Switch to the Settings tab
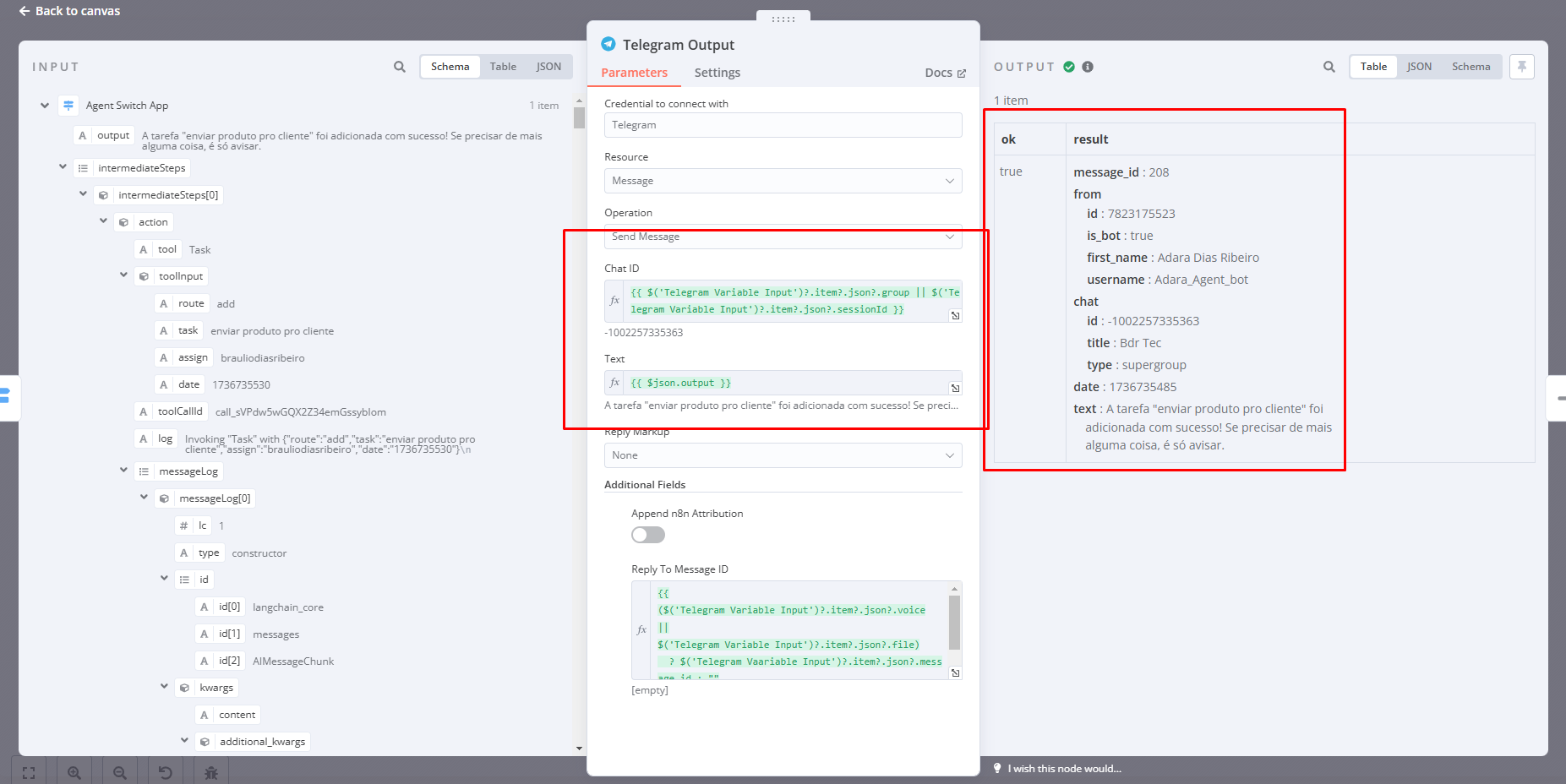The image size is (1566, 784). (718, 73)
